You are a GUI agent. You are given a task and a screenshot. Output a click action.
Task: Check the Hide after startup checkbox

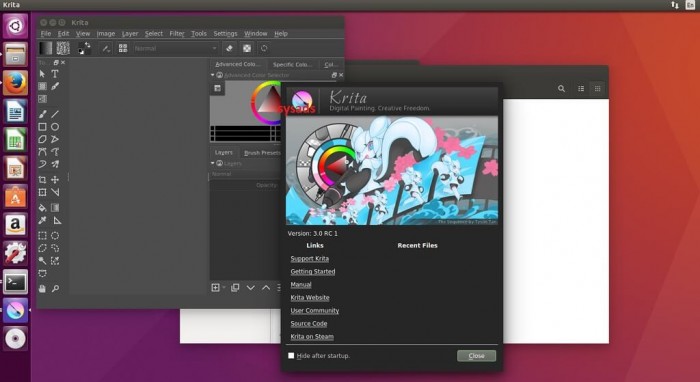pyautogui.click(x=291, y=356)
